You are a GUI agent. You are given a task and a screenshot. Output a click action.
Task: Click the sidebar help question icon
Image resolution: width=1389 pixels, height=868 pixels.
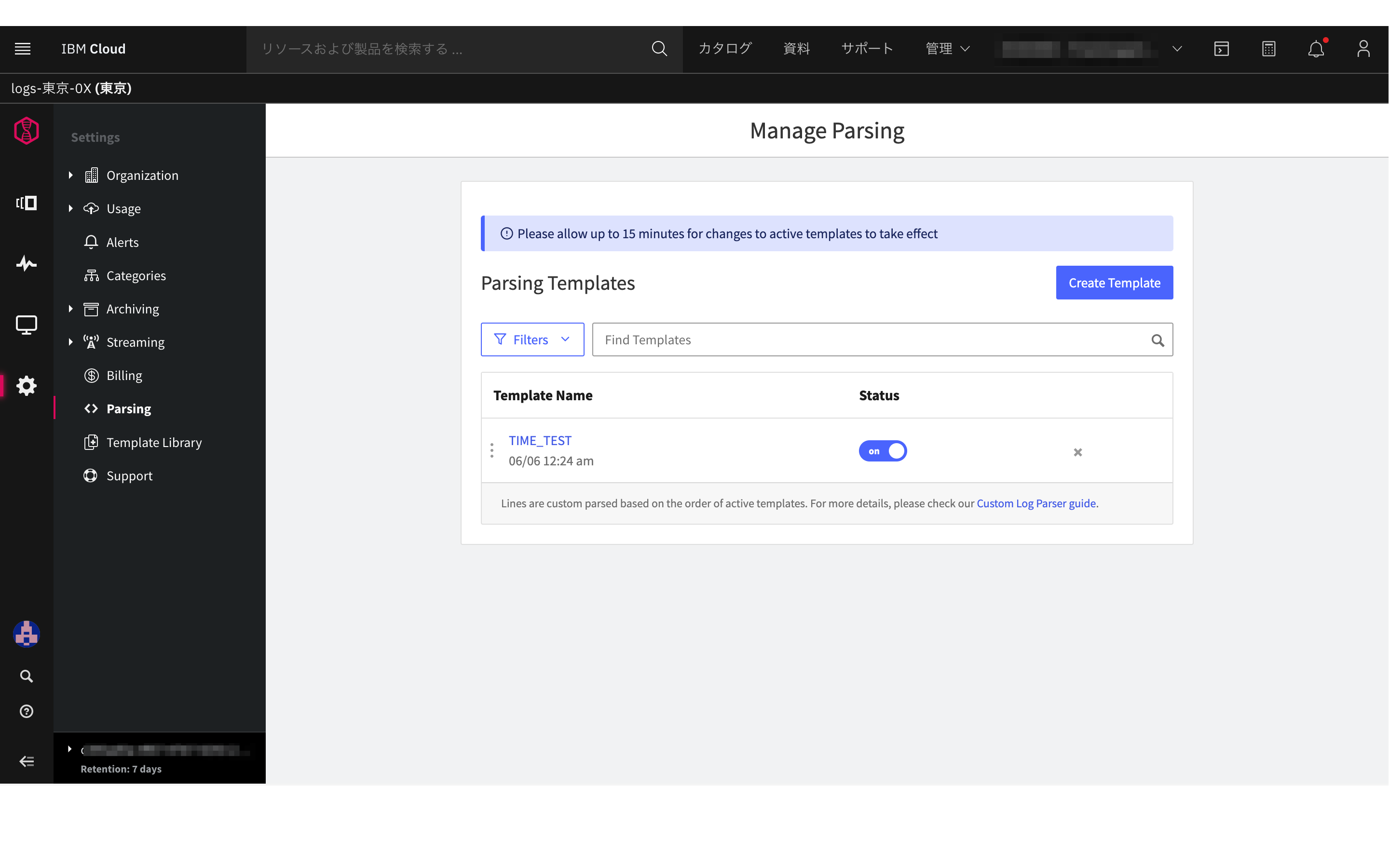(27, 711)
